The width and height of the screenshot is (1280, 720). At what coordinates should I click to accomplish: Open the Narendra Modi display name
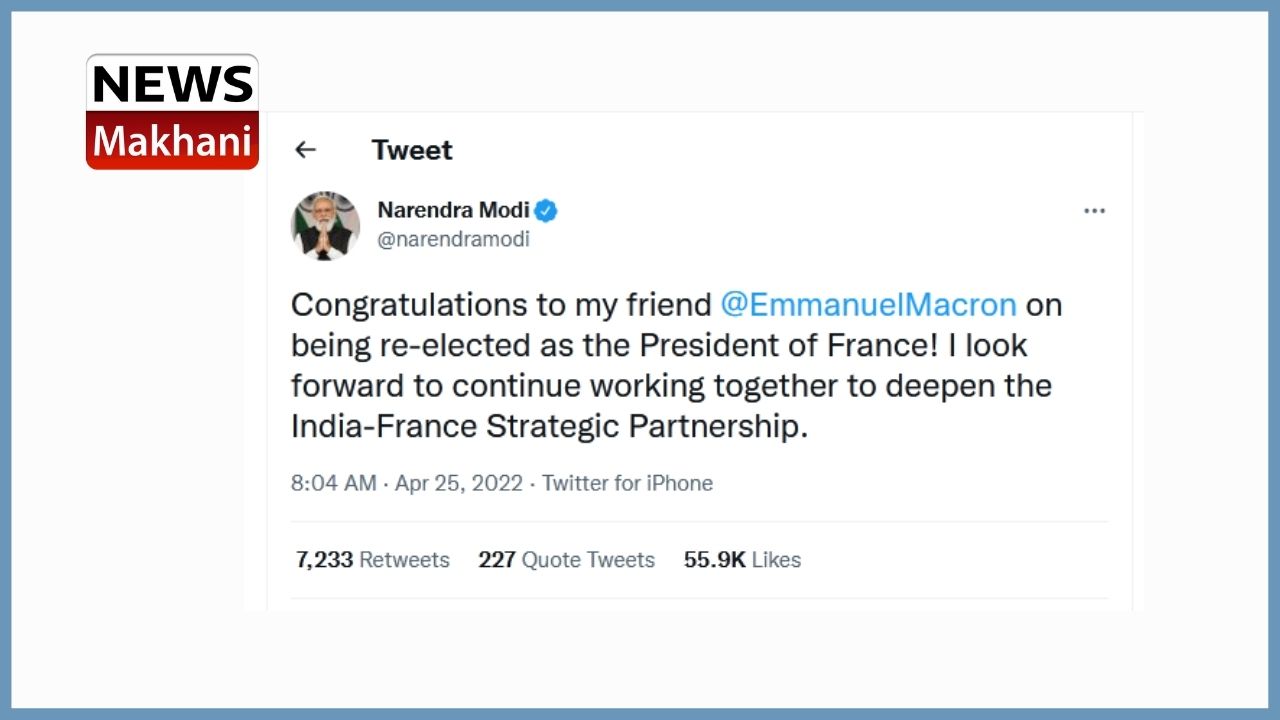453,211
